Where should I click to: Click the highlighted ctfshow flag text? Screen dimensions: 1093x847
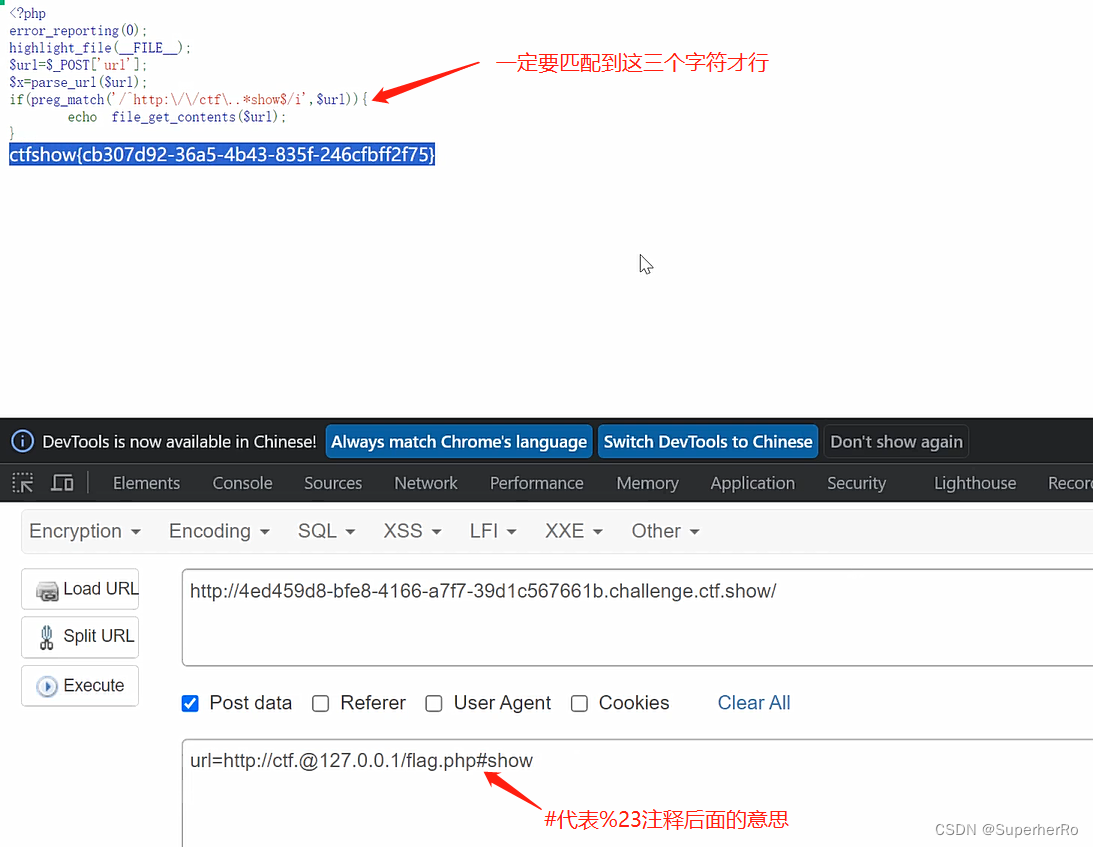(x=222, y=154)
